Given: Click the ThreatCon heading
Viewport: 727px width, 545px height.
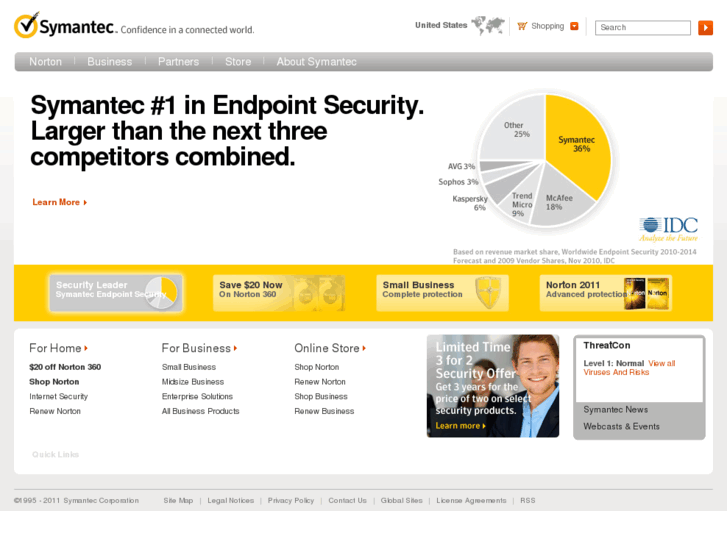Looking at the screenshot, I should [x=606, y=345].
